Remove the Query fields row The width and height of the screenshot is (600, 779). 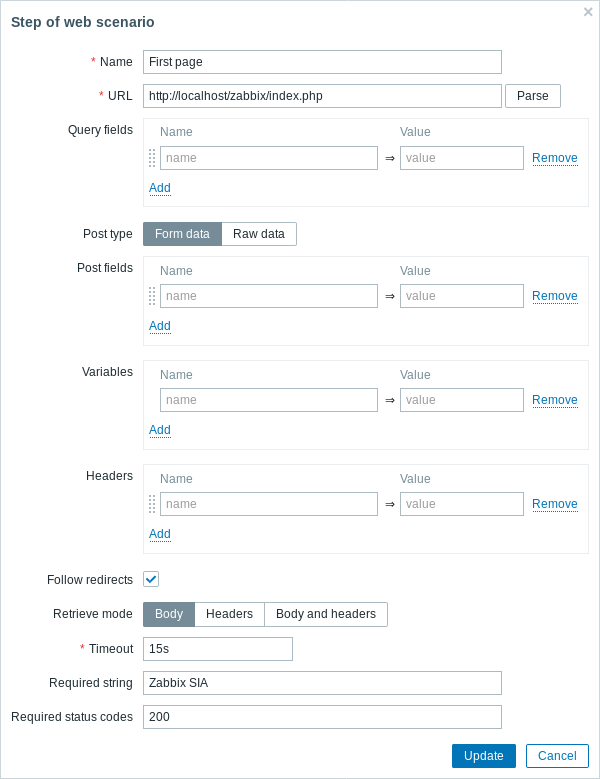[554, 158]
